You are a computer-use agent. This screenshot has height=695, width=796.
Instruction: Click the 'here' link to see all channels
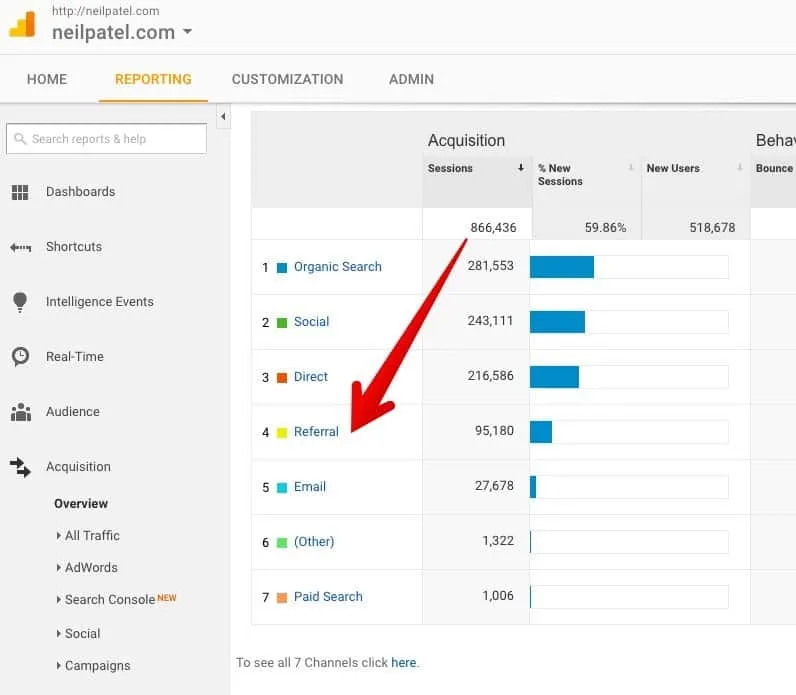(403, 663)
